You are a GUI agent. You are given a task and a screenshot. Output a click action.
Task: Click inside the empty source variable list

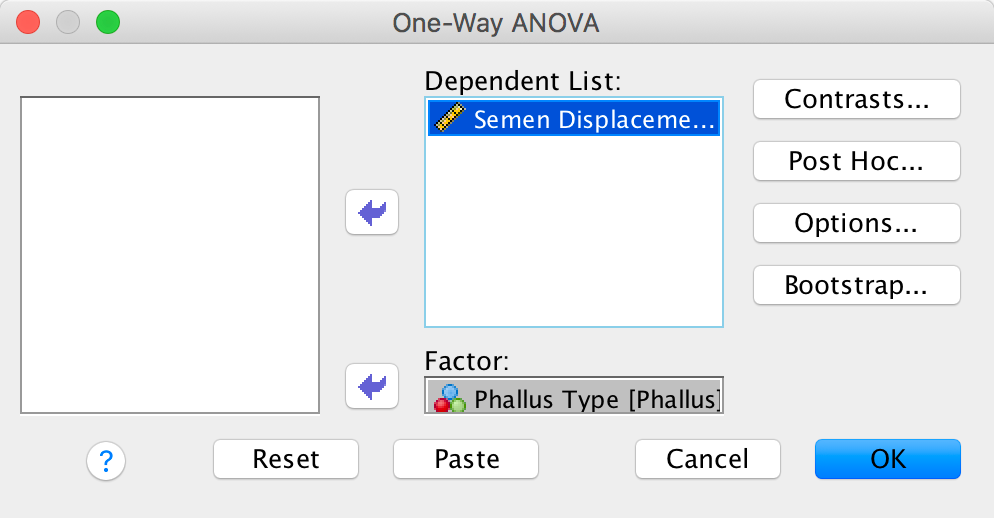(170, 255)
